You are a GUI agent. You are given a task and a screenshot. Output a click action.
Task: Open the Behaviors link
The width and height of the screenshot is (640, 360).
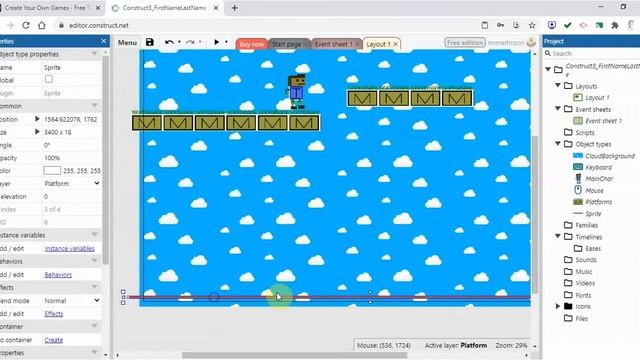click(58, 275)
